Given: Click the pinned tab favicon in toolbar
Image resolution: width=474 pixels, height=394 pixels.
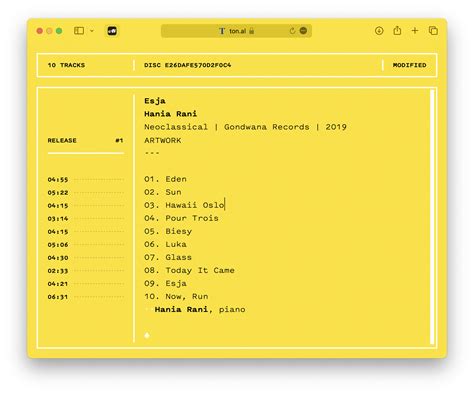Looking at the screenshot, I should [x=112, y=31].
